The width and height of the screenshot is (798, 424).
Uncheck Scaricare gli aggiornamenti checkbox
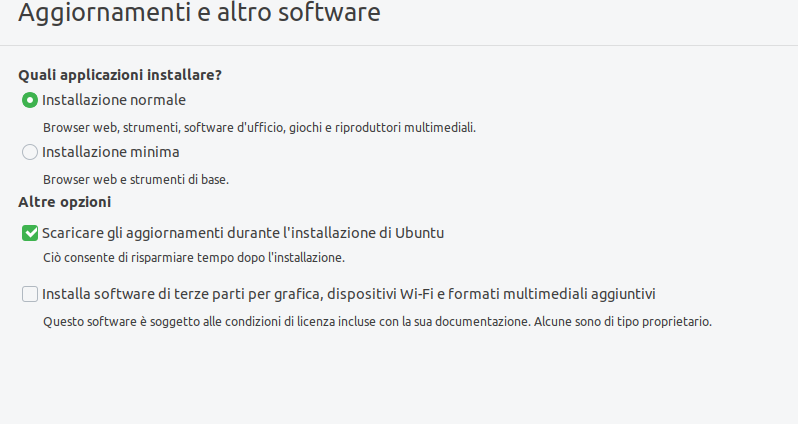30,233
